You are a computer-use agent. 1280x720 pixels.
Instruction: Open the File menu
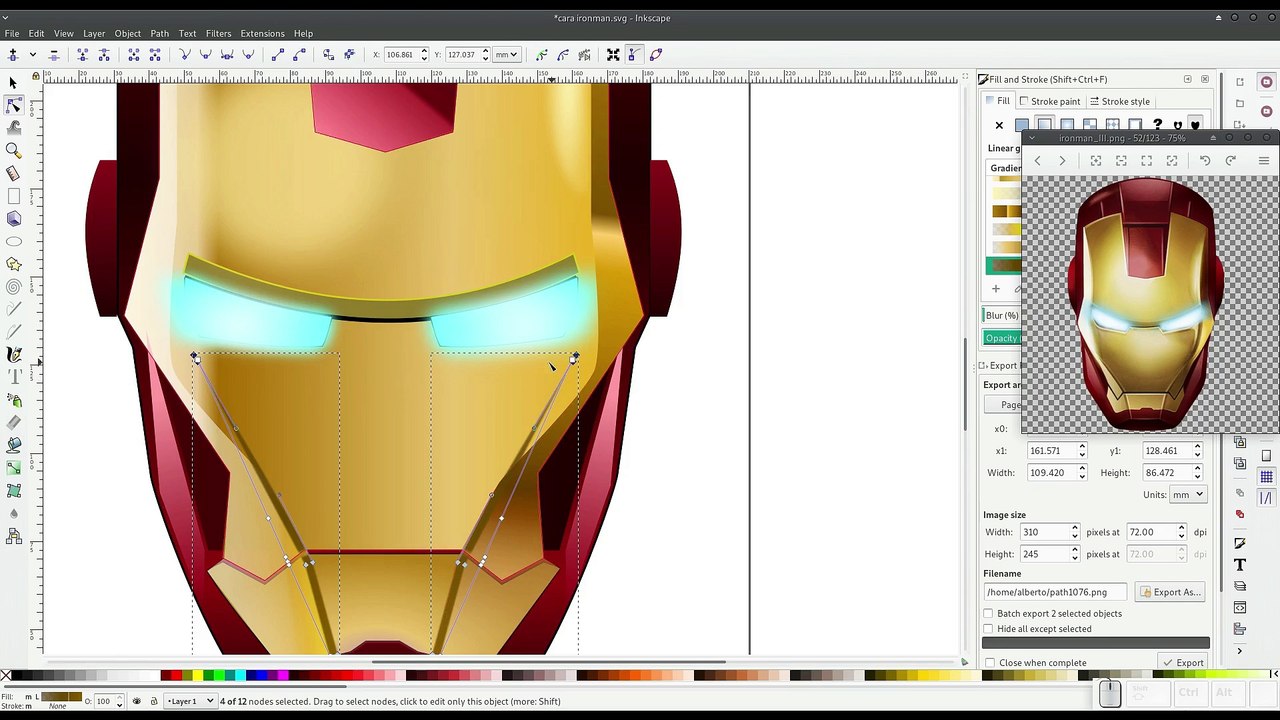(12, 33)
